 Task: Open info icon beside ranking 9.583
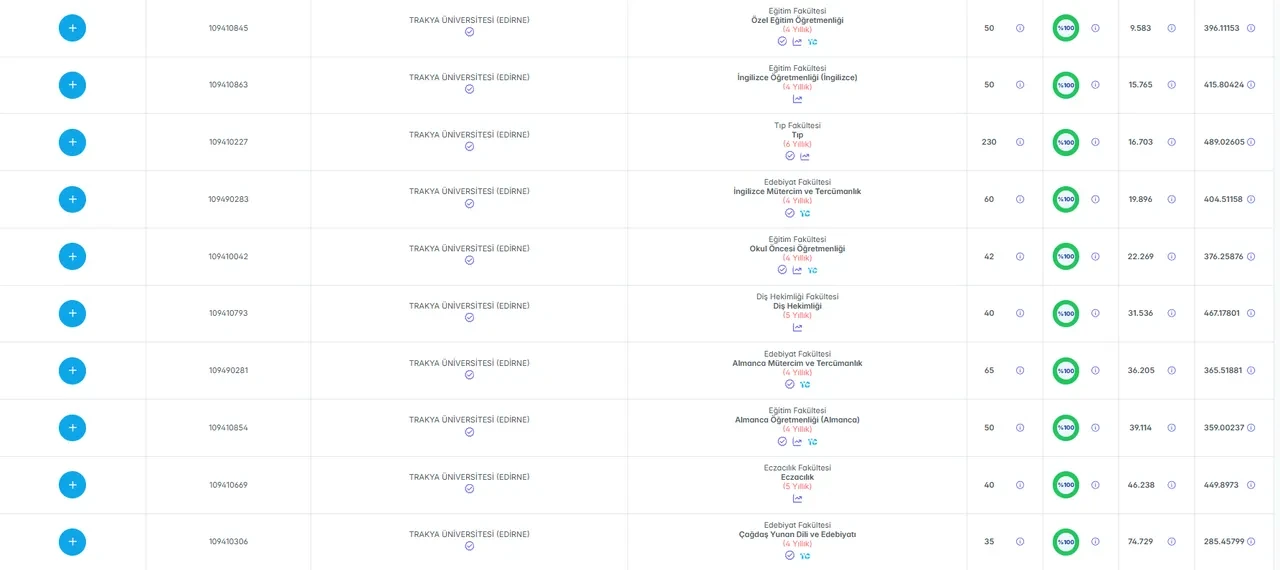pos(1172,28)
